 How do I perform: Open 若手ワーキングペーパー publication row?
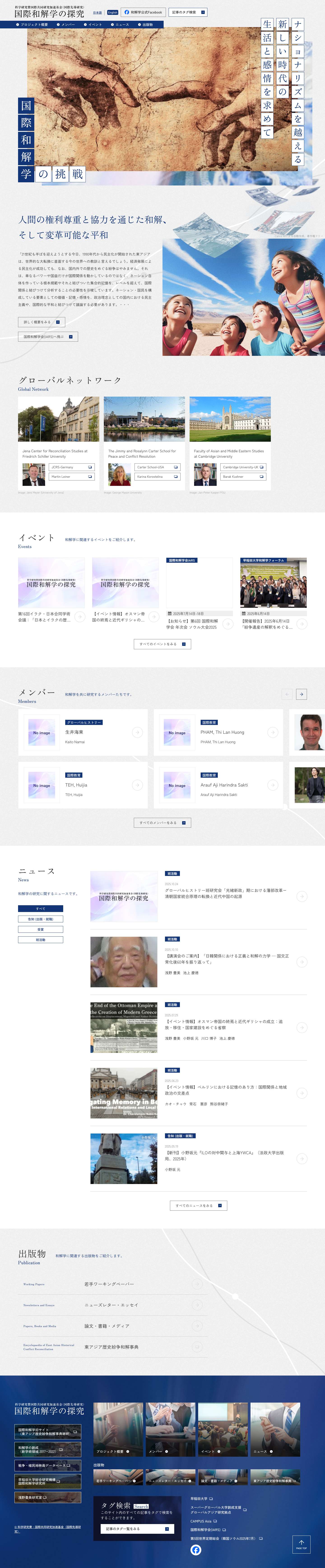(x=113, y=1284)
